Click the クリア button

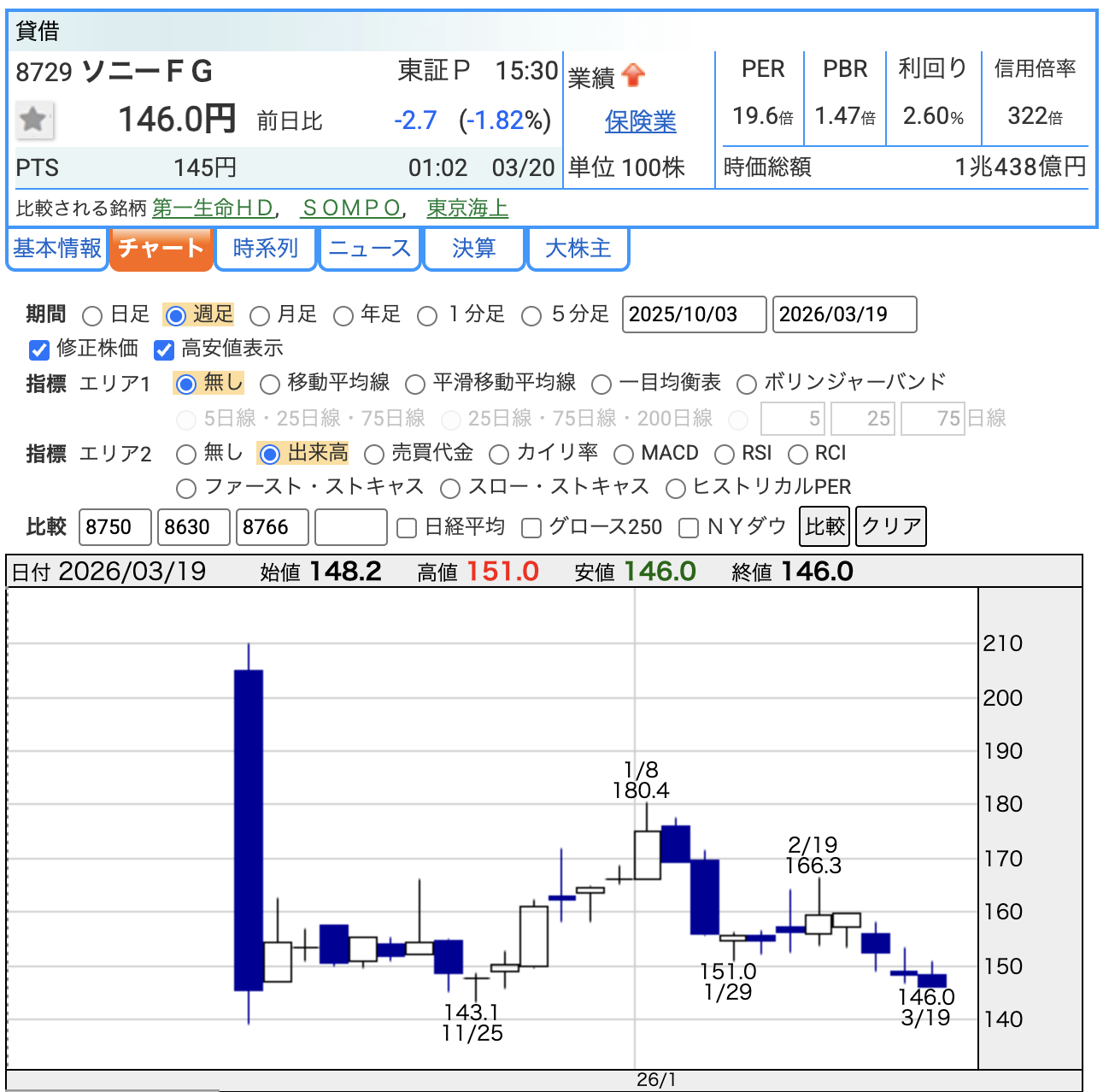[x=891, y=526]
